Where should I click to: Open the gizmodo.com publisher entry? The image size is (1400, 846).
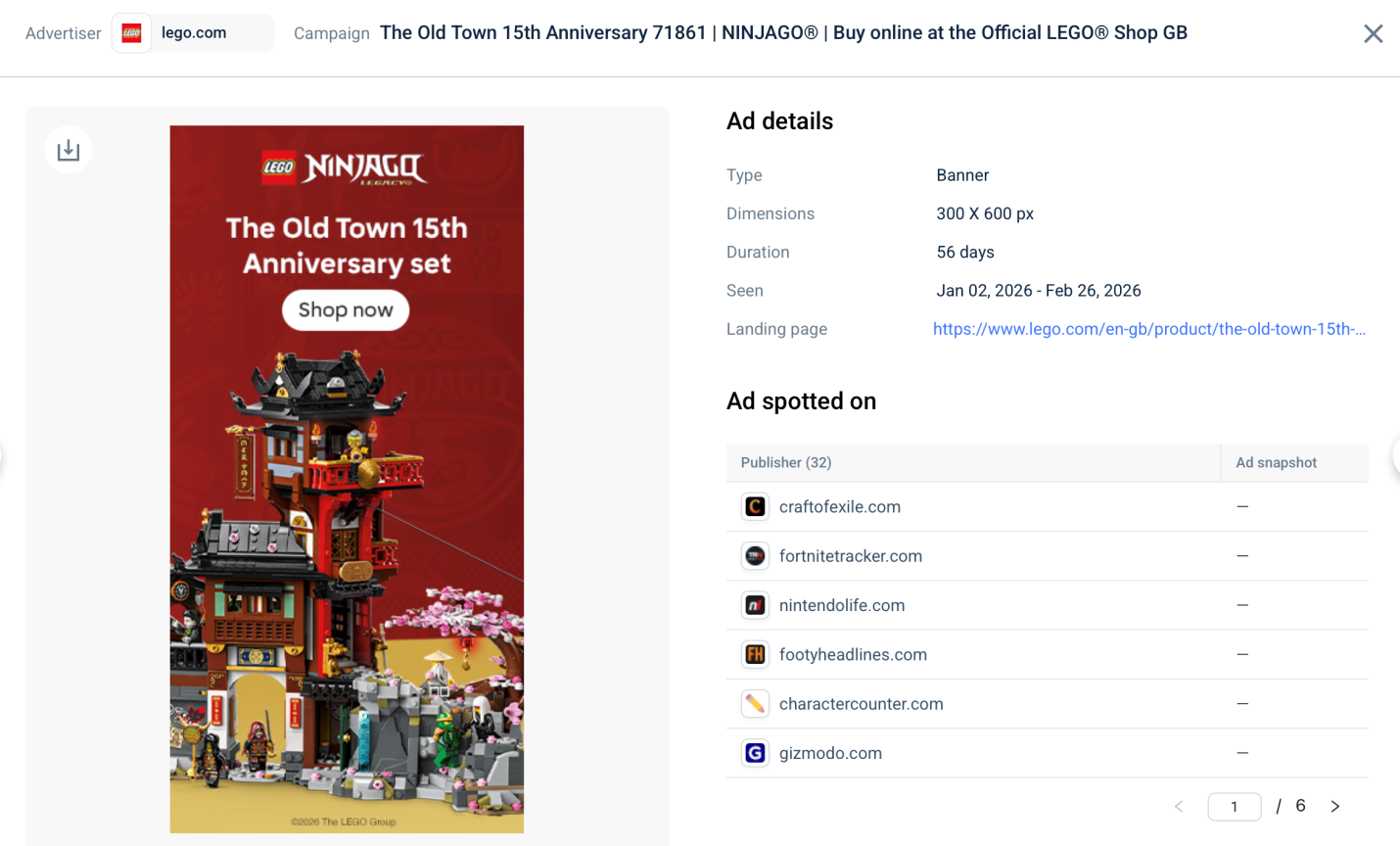[830, 753]
